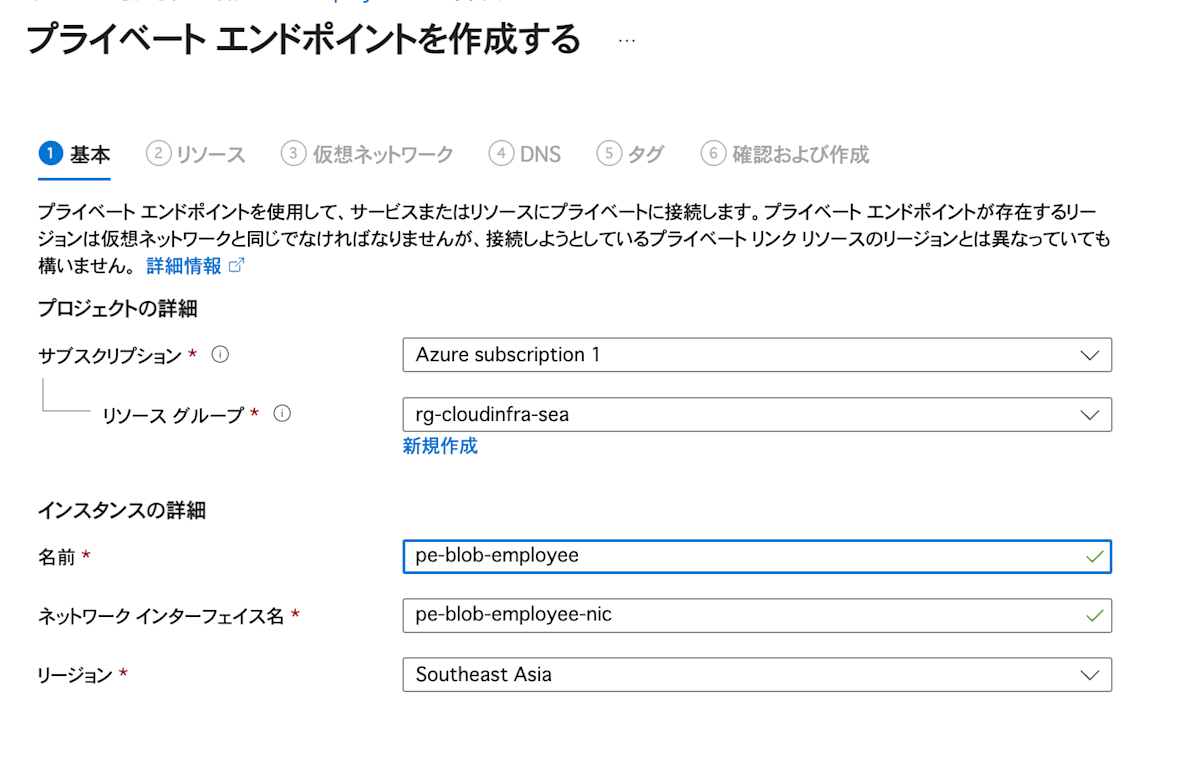This screenshot has width=1200, height=765.
Task: Open the リージョン selection dropdown
Action: click(1089, 674)
